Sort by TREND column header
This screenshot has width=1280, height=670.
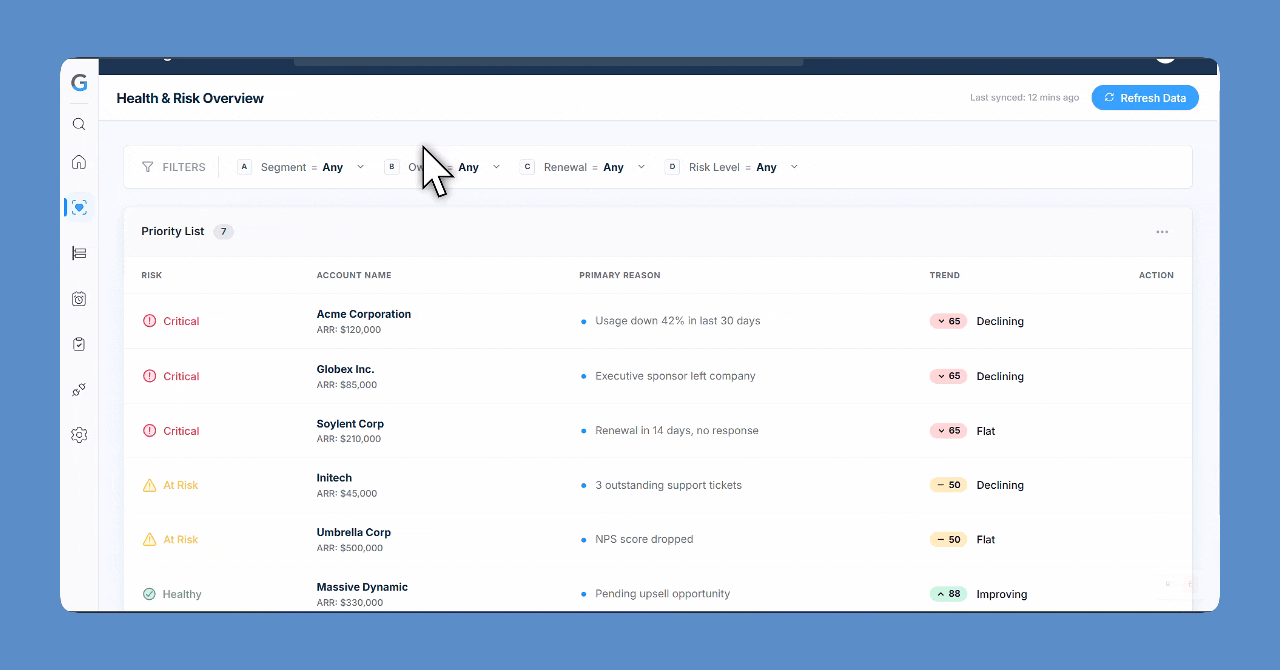tap(945, 275)
